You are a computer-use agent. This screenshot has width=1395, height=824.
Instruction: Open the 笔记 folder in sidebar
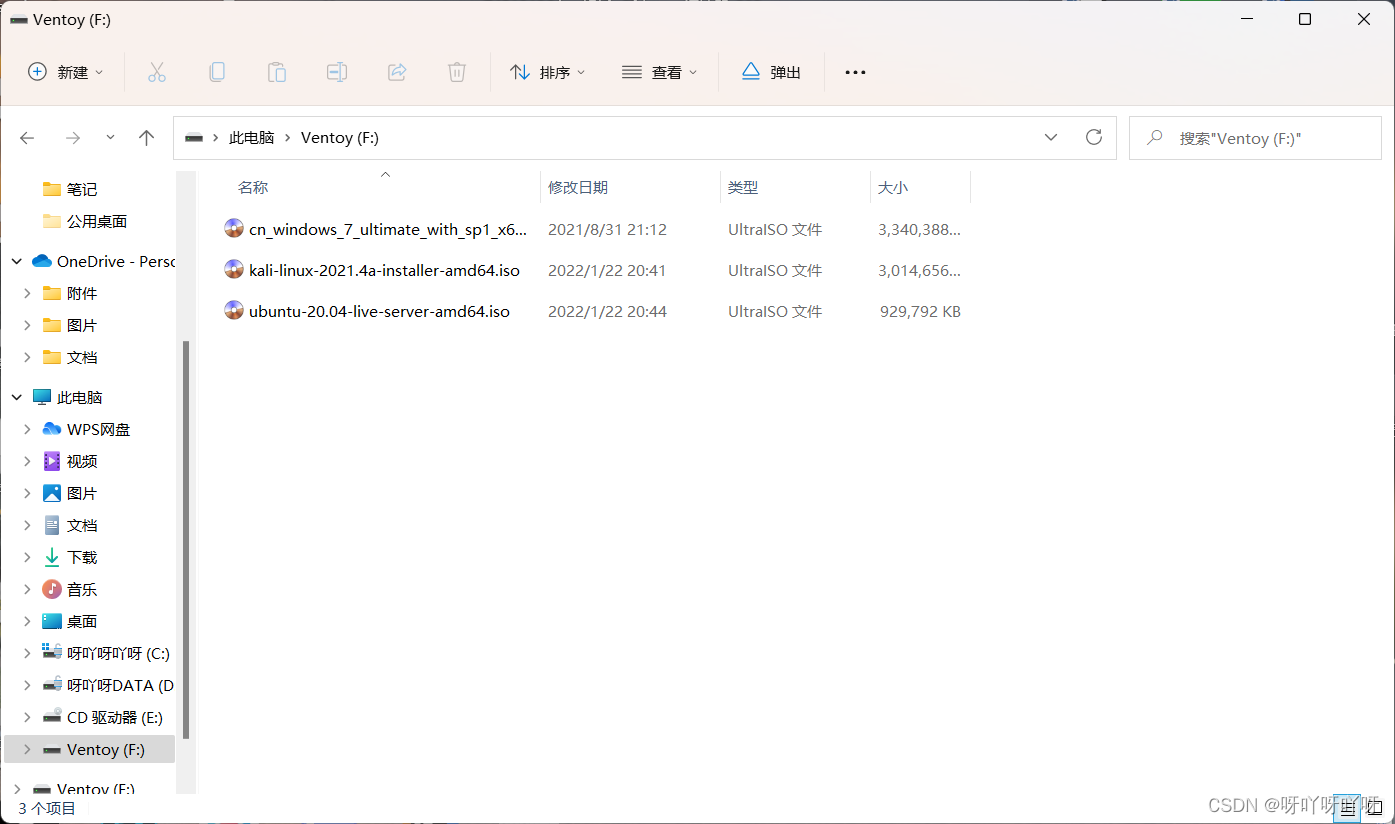click(82, 189)
